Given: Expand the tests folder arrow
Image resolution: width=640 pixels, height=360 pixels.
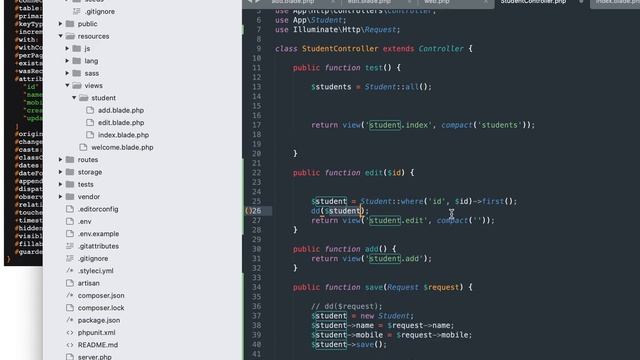Looking at the screenshot, I should (x=60, y=184).
